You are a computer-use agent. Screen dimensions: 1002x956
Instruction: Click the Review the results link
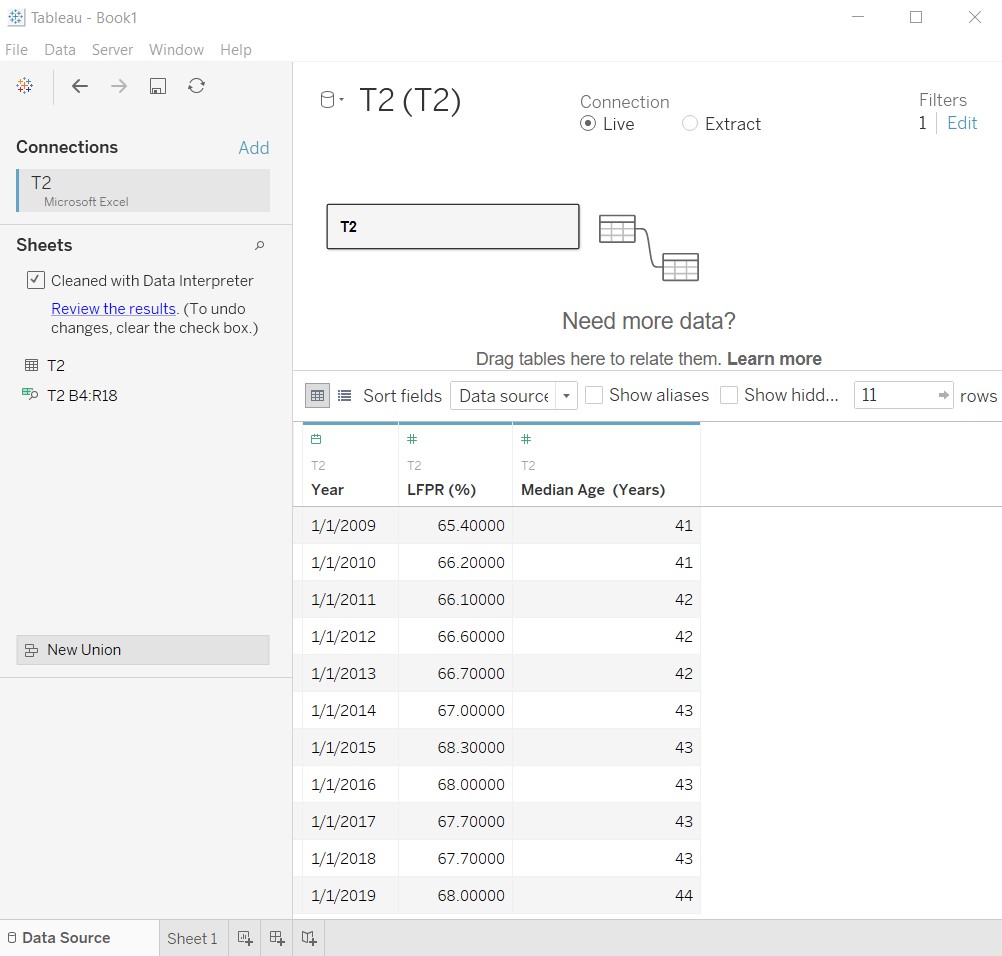[x=113, y=309]
